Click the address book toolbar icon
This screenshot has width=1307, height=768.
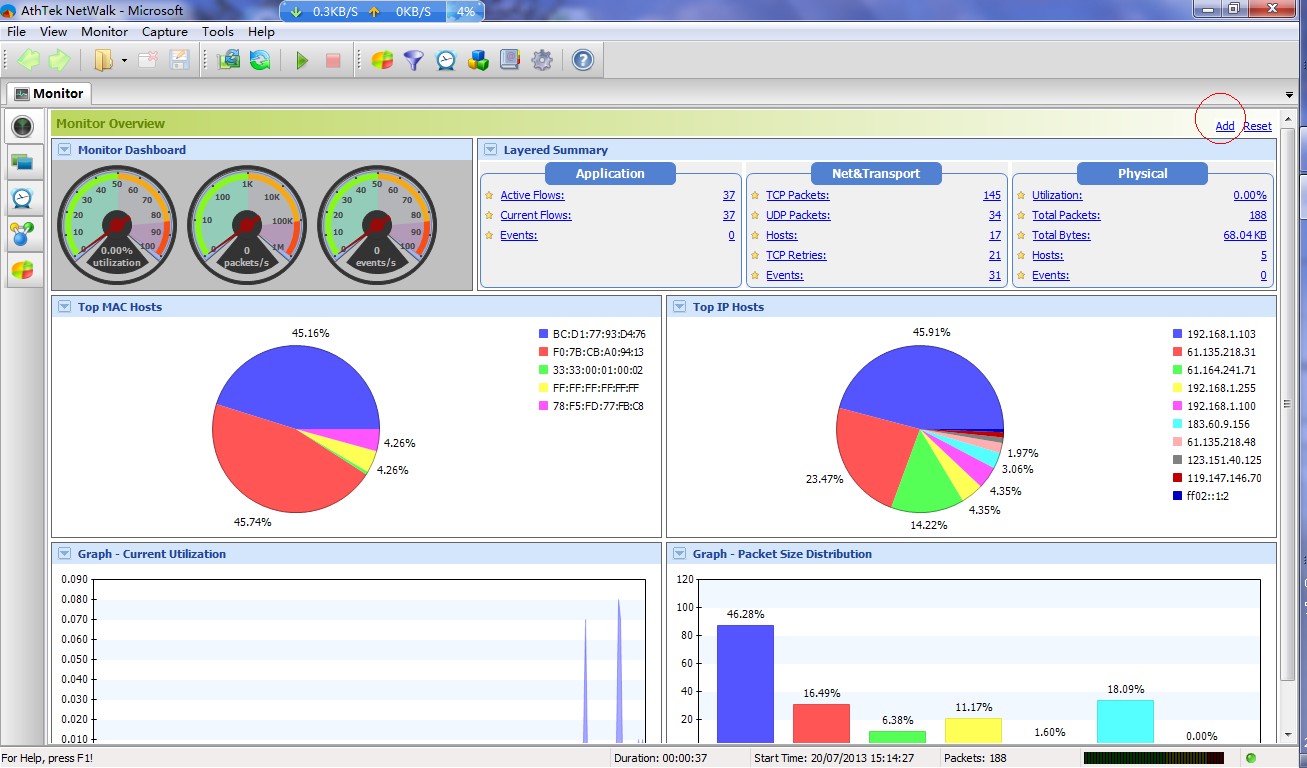[510, 60]
